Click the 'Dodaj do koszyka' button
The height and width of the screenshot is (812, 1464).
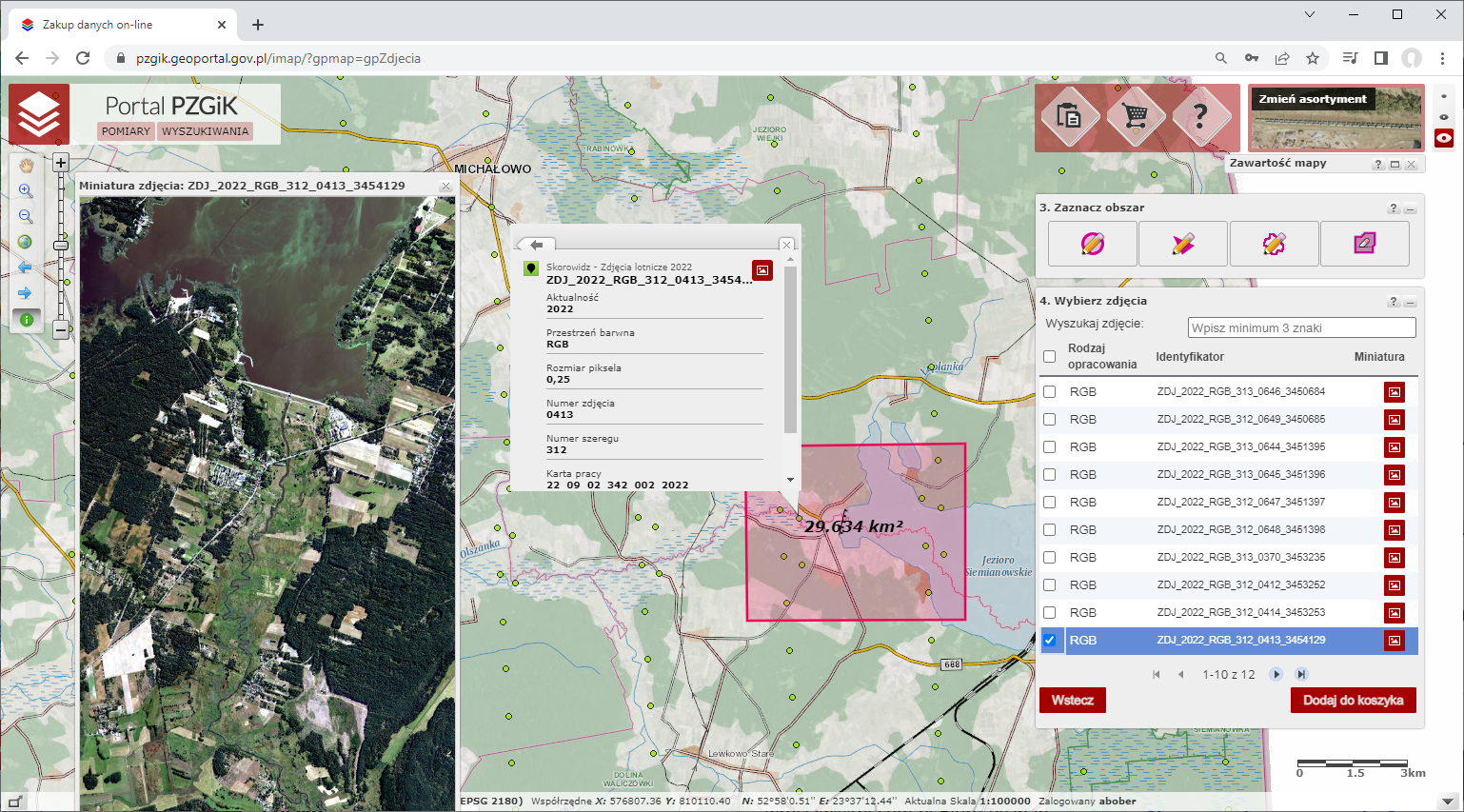click(x=1353, y=701)
